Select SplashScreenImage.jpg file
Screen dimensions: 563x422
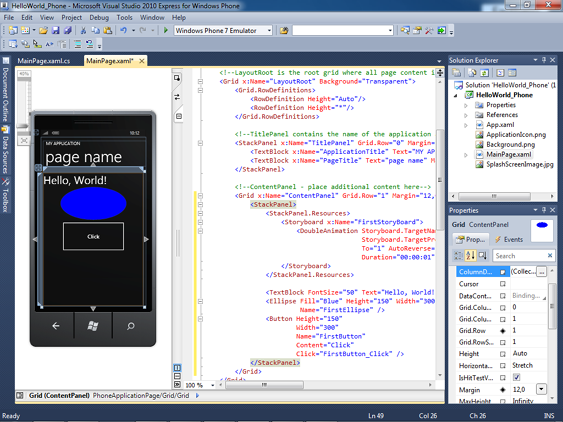[520, 164]
